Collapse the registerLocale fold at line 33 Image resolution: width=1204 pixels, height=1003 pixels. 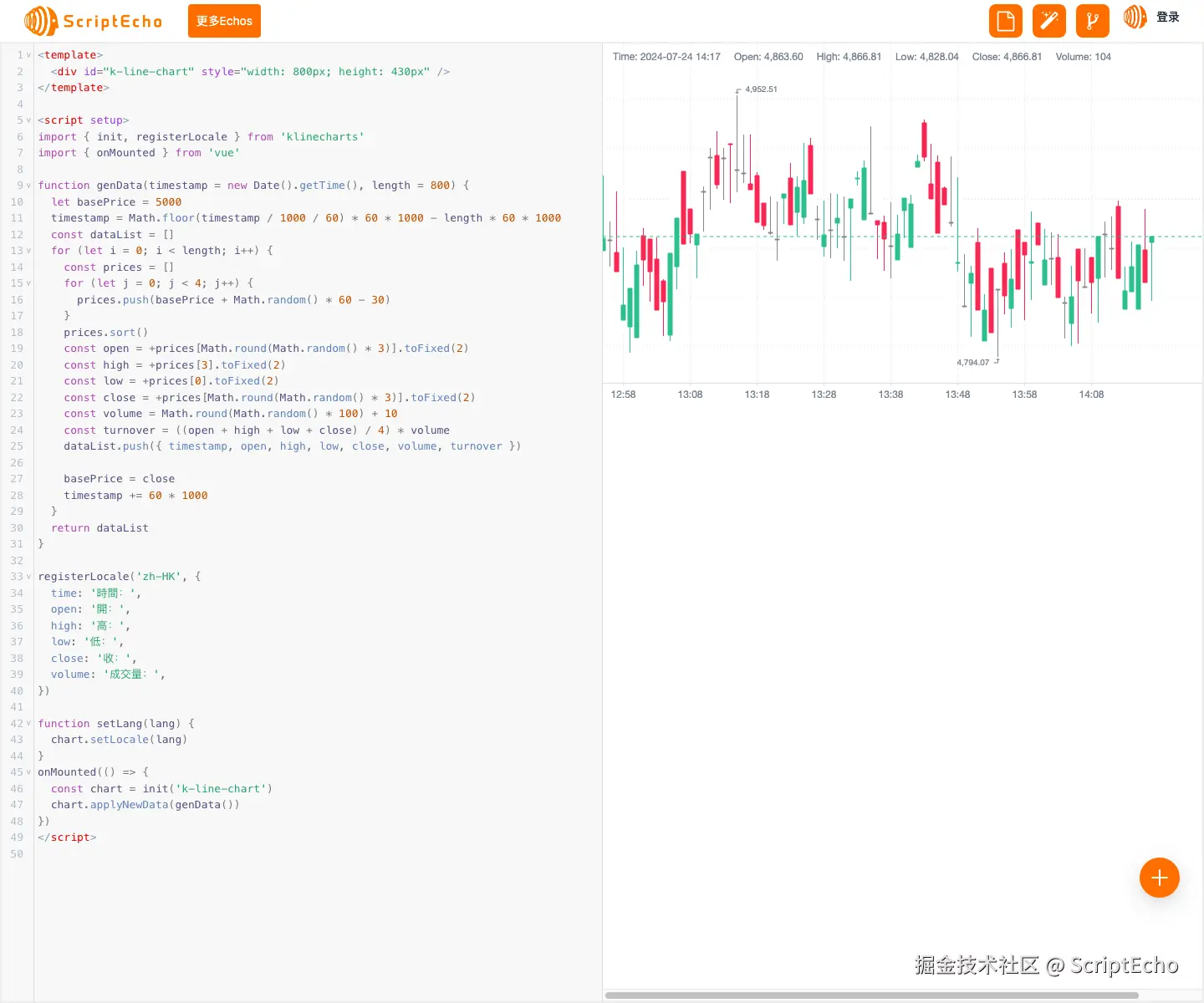(29, 577)
